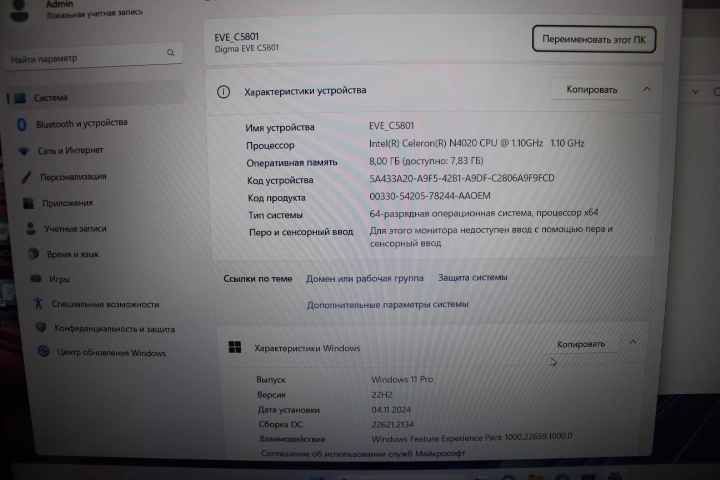Open Учетные записи settings
This screenshot has width=720, height=480.
(75, 229)
